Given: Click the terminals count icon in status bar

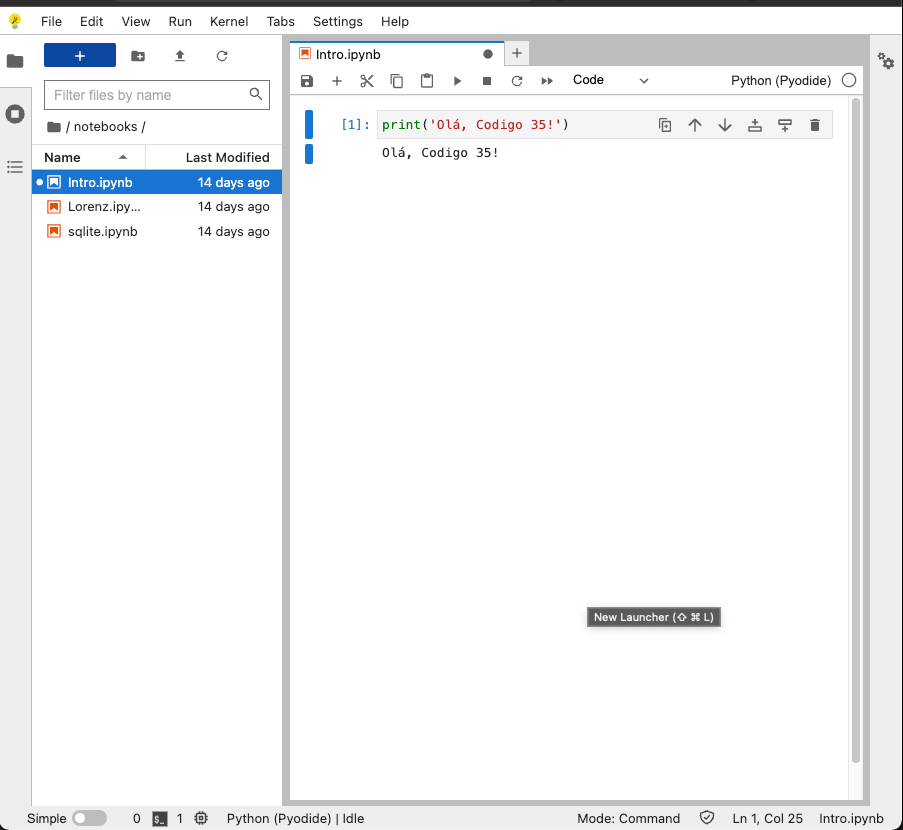Looking at the screenshot, I should [x=160, y=818].
